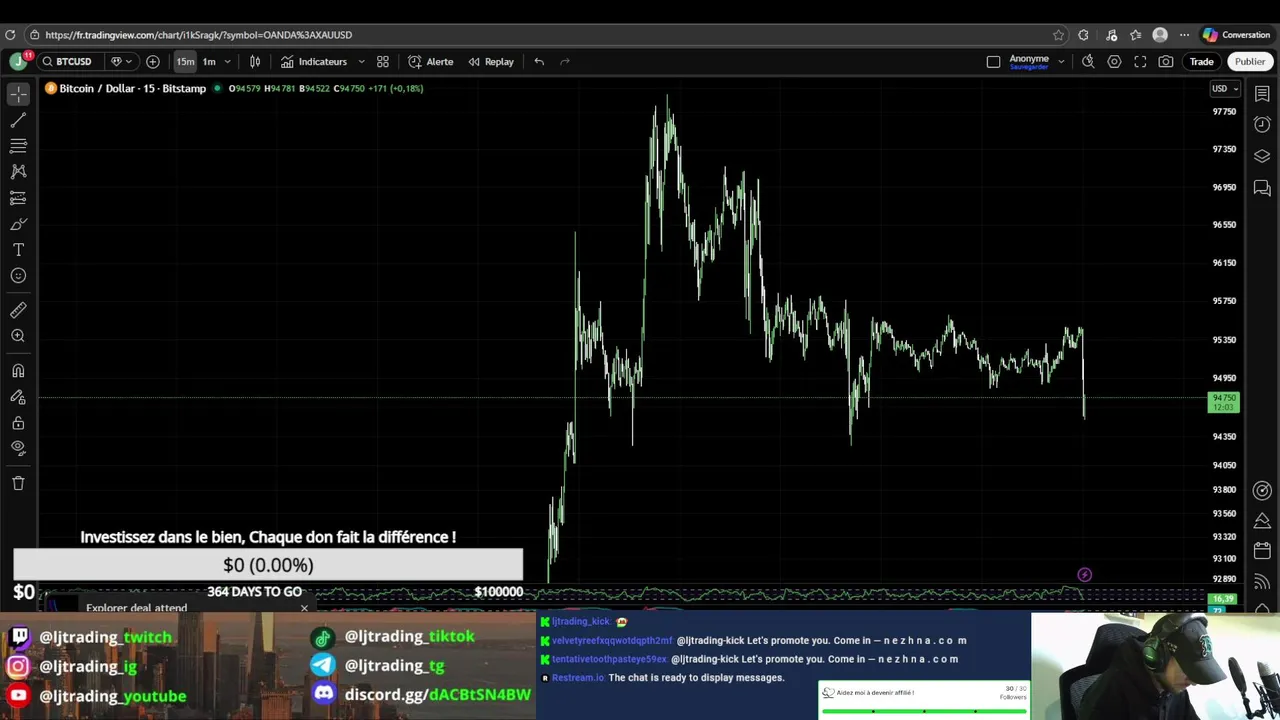
Task: Expand the indicator favorites dropdown arrow
Action: tap(361, 62)
